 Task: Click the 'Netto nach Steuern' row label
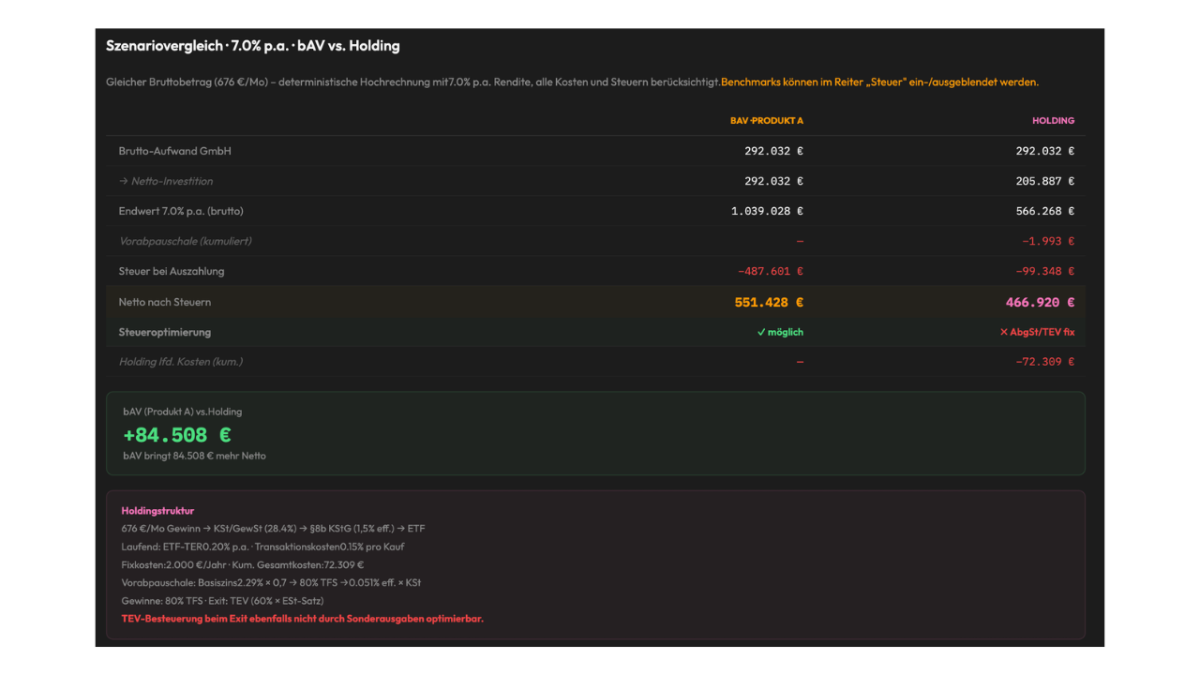click(x=164, y=302)
